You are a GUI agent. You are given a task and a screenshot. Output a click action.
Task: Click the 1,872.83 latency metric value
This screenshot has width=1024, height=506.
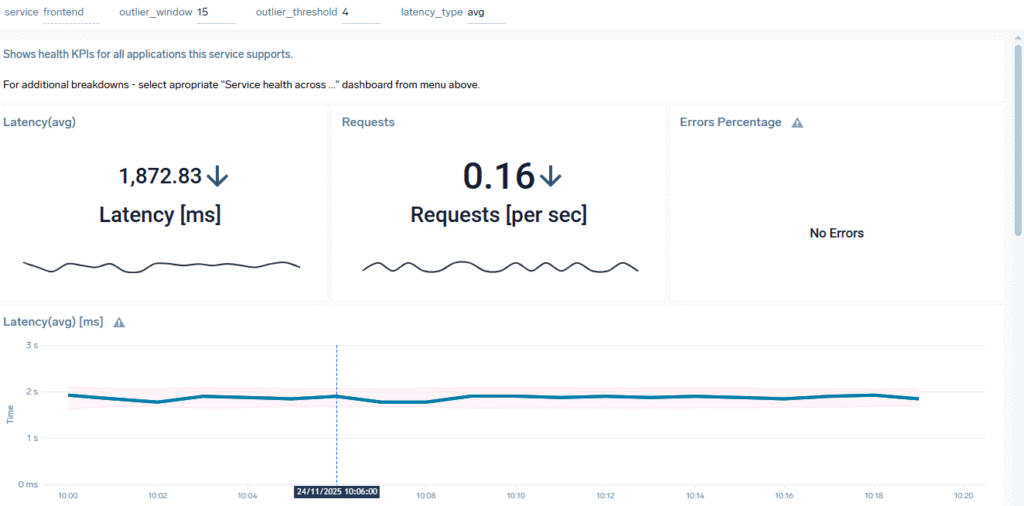click(160, 177)
